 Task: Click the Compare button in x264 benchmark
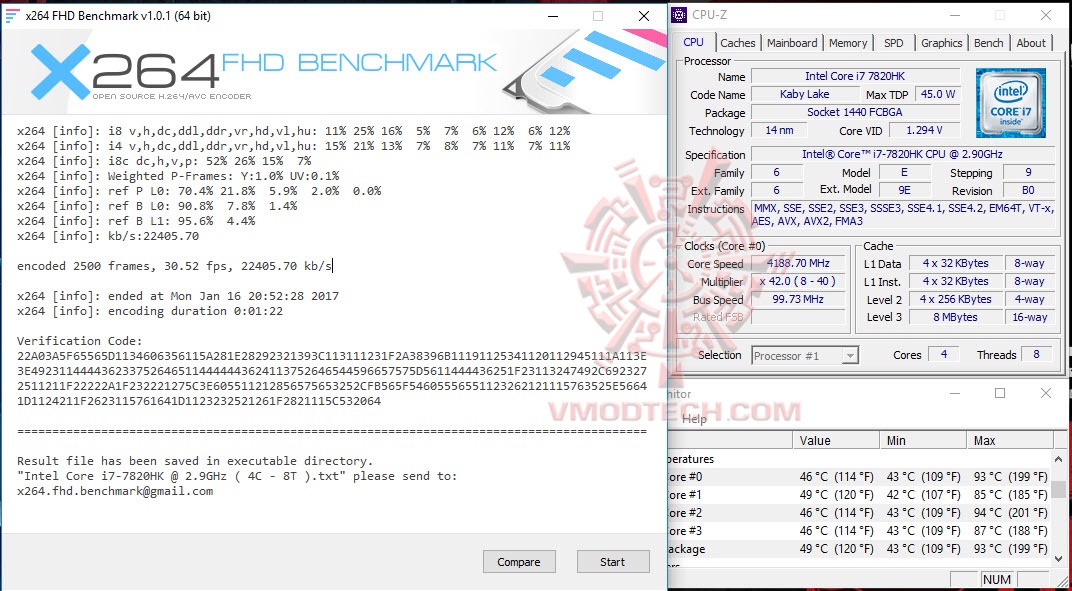519,562
